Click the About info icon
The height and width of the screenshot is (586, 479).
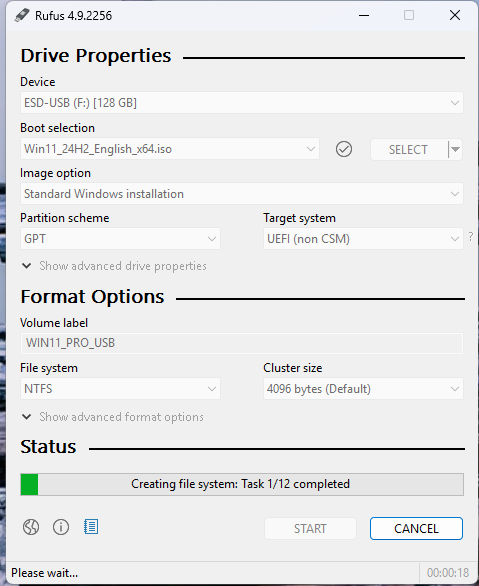tap(61, 527)
